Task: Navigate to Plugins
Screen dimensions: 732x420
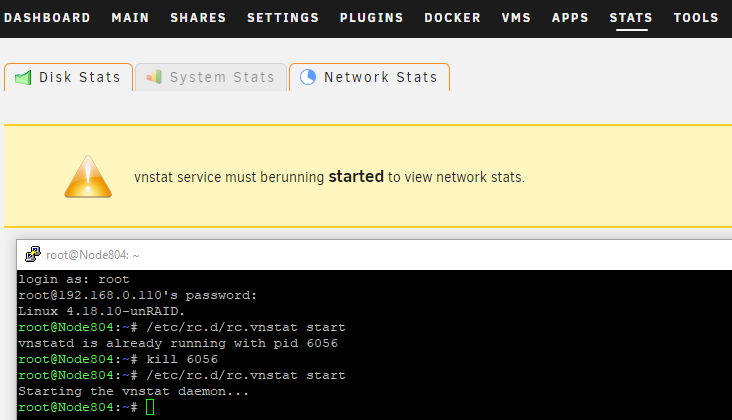Action: (372, 18)
